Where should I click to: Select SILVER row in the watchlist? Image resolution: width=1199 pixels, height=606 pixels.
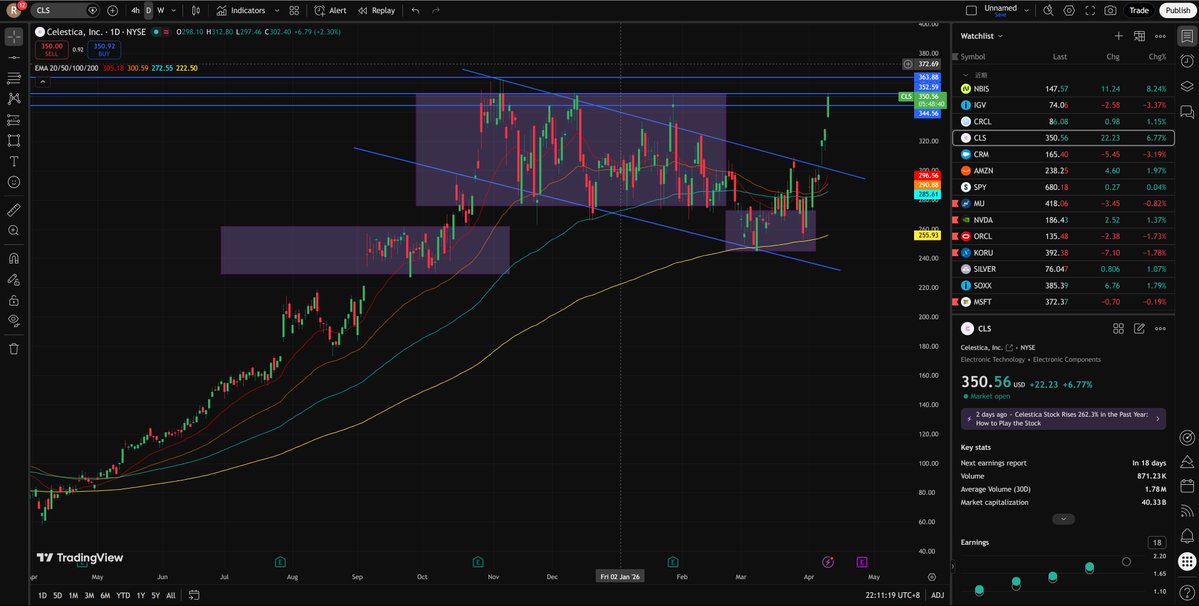click(1063, 269)
